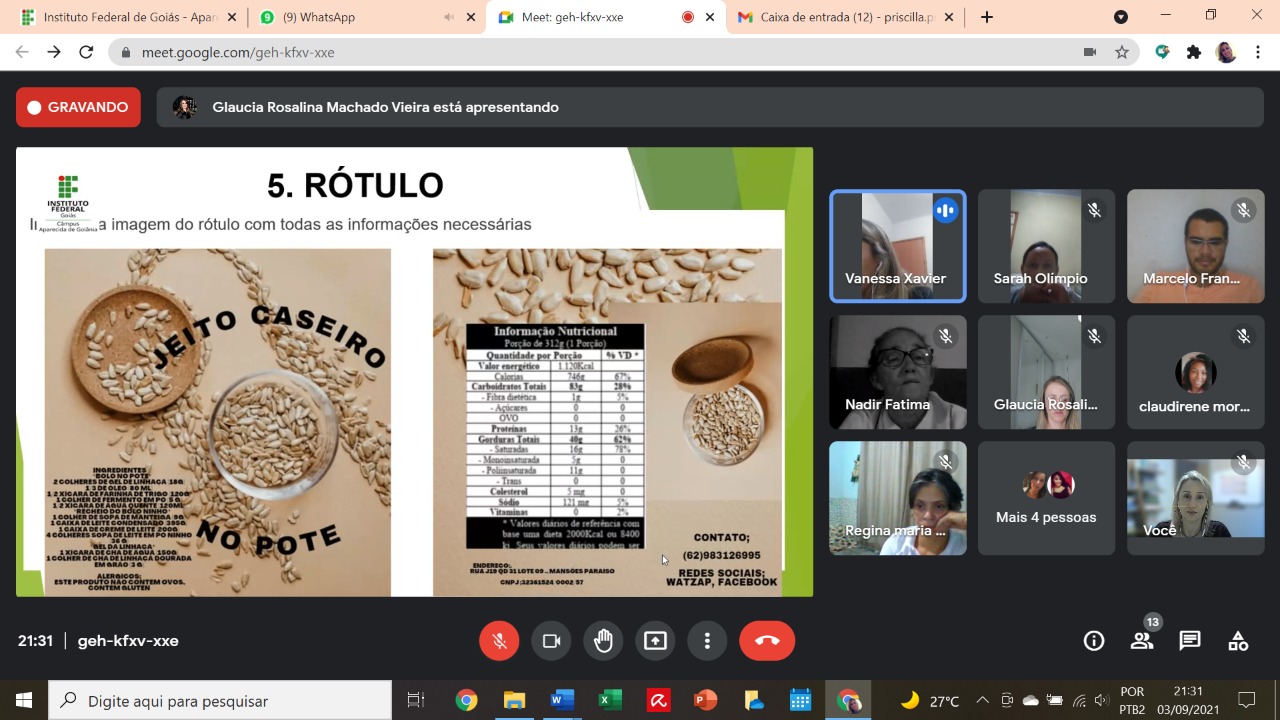Open the chat panel
This screenshot has width=1280, height=720.
1190,641
